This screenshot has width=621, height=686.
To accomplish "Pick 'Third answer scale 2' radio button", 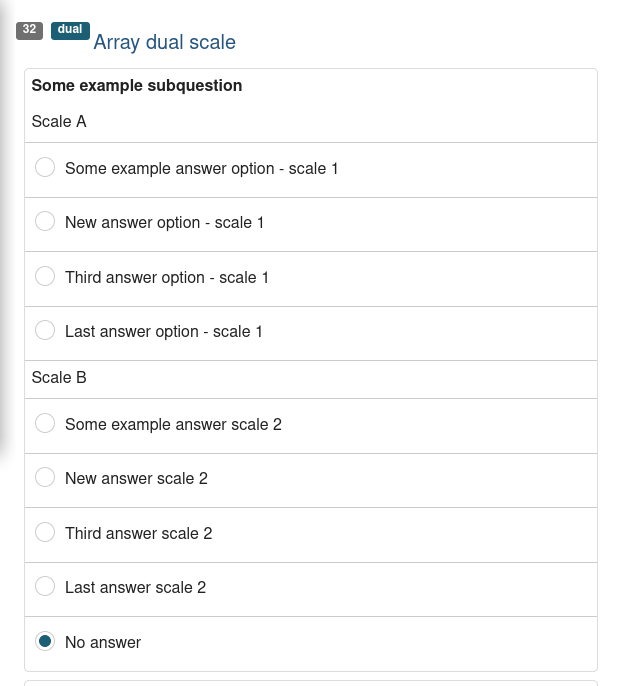I will click(x=45, y=533).
